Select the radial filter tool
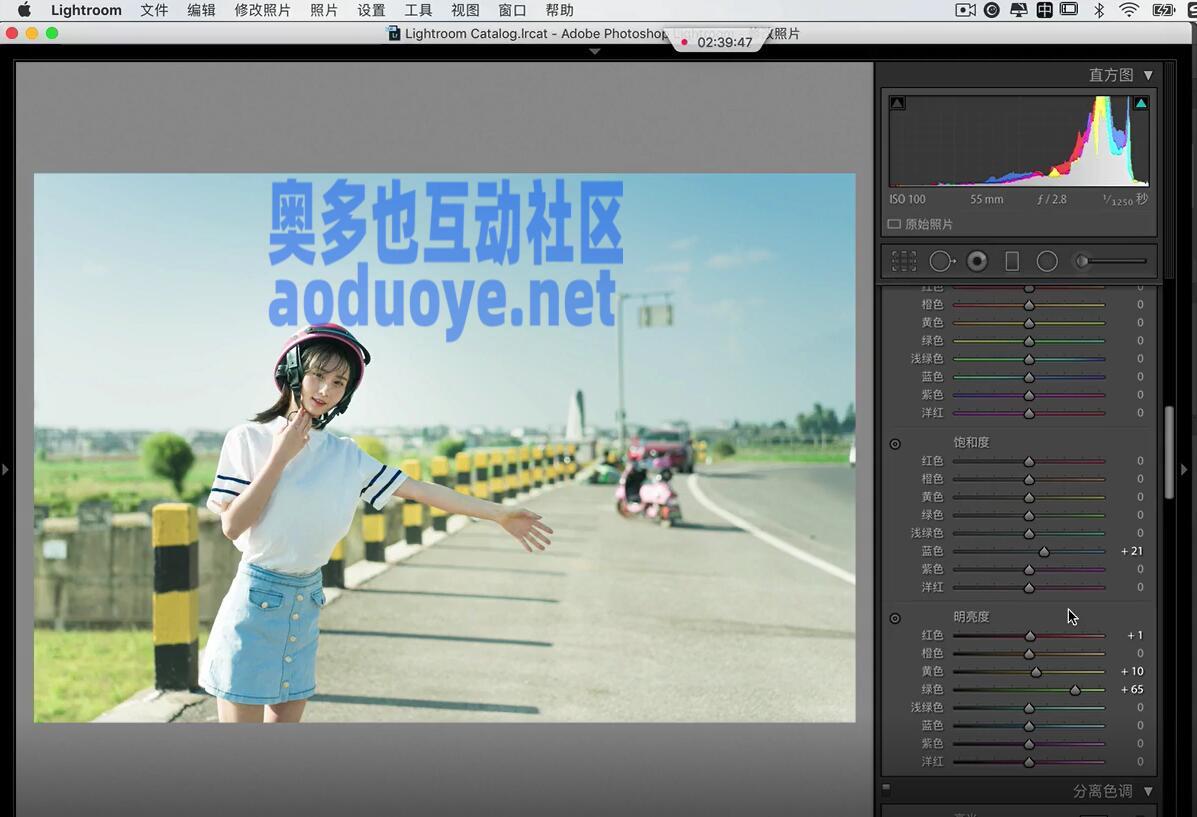The width and height of the screenshot is (1197, 817). click(1047, 261)
